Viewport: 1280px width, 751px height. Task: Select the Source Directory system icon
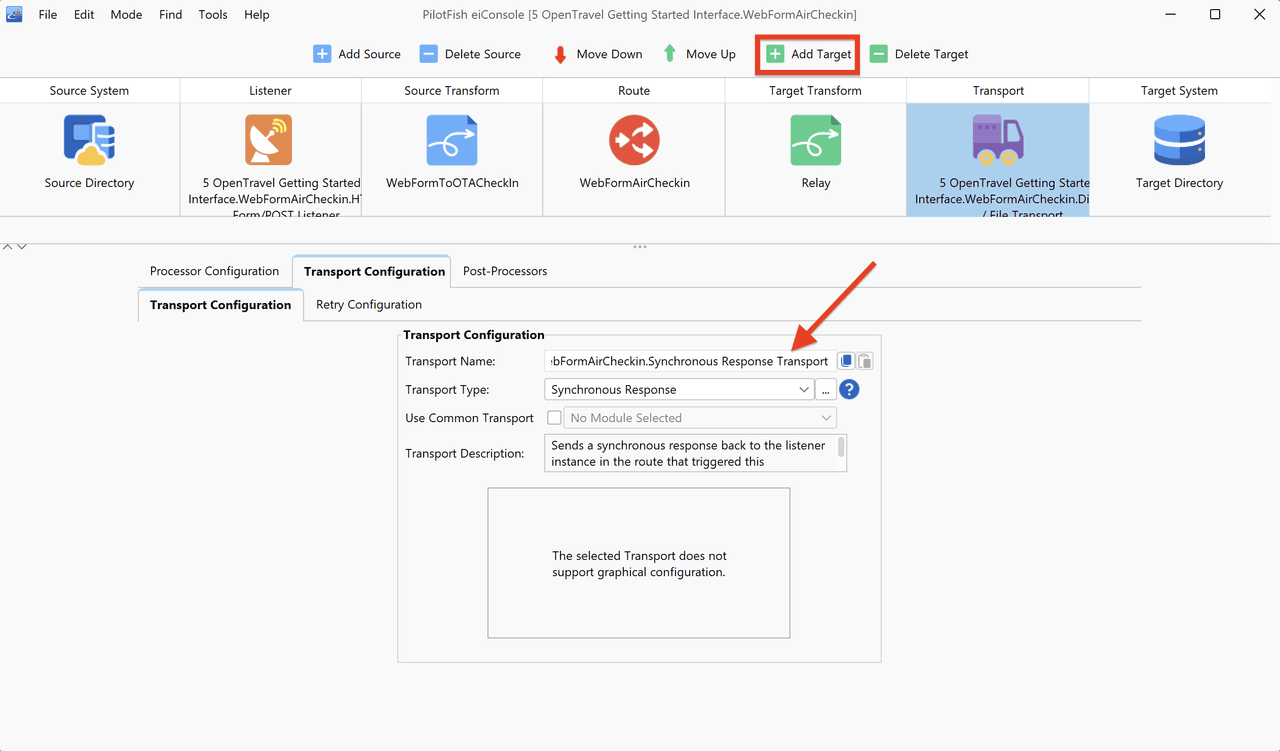[x=89, y=140]
